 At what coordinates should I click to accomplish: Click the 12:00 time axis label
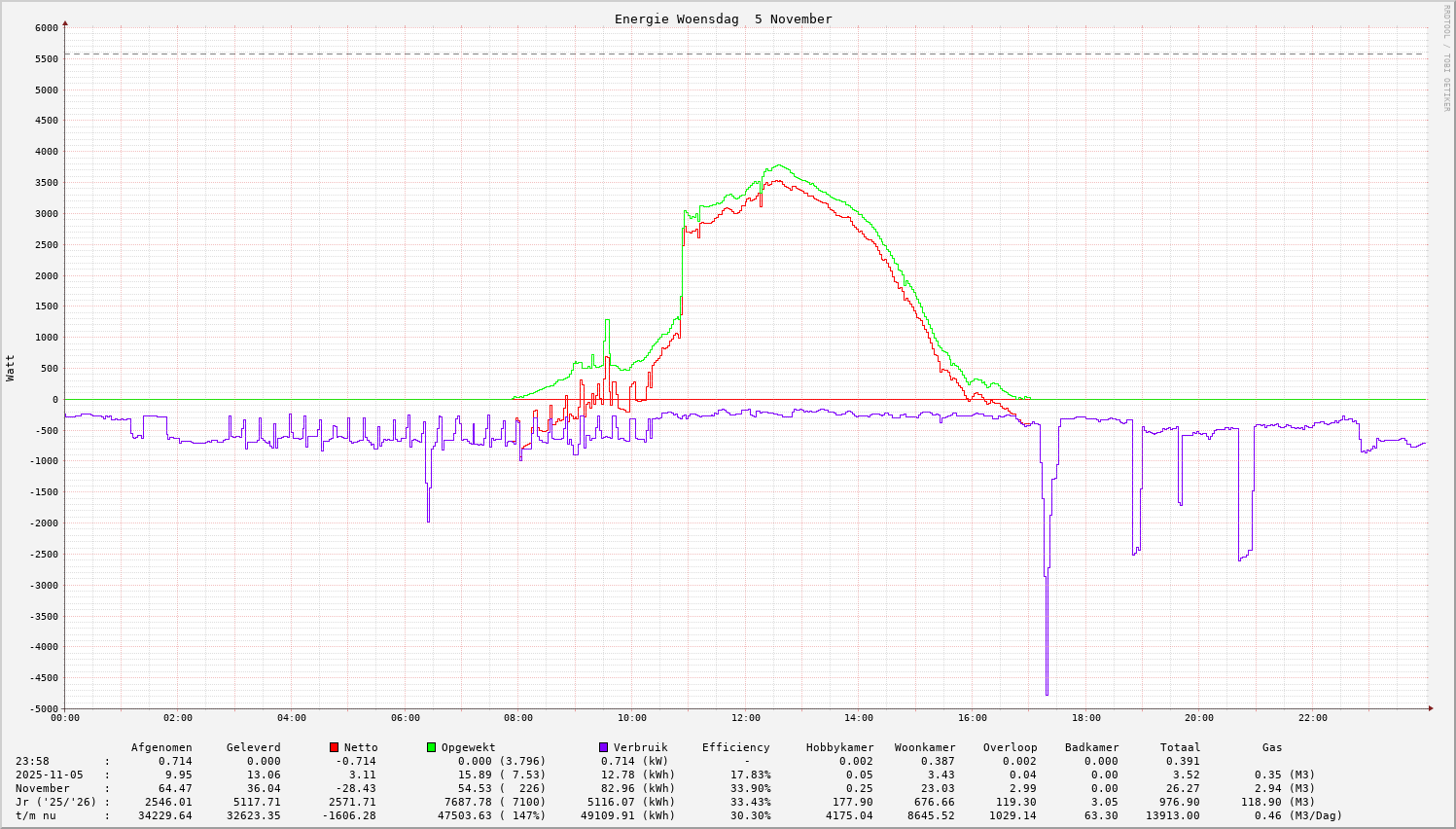(745, 718)
